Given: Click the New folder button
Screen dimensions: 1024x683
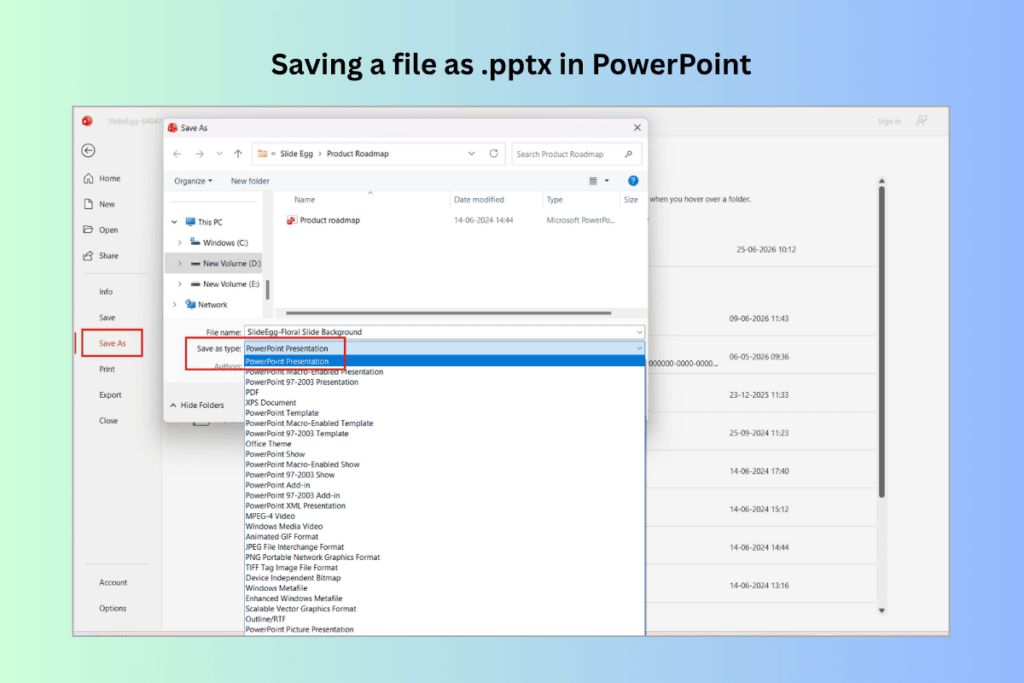Looking at the screenshot, I should pyautogui.click(x=250, y=181).
